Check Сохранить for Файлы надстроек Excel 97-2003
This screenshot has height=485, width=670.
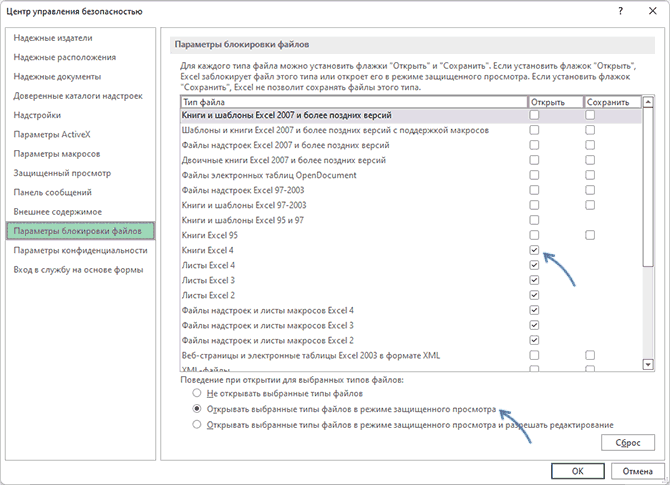tap(590, 190)
